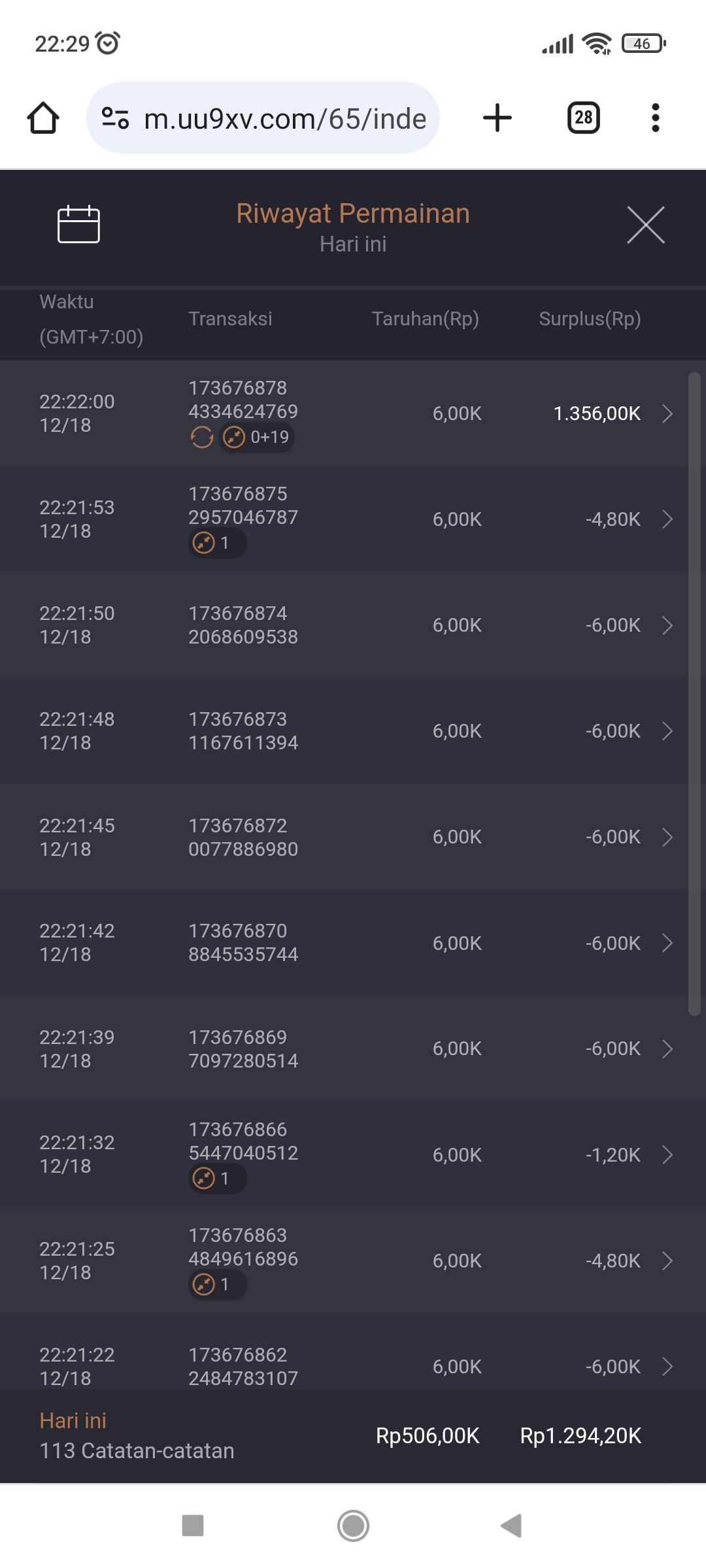Open the tab switcher showing 28
Viewport: 706px width, 1568px height.
[x=583, y=118]
